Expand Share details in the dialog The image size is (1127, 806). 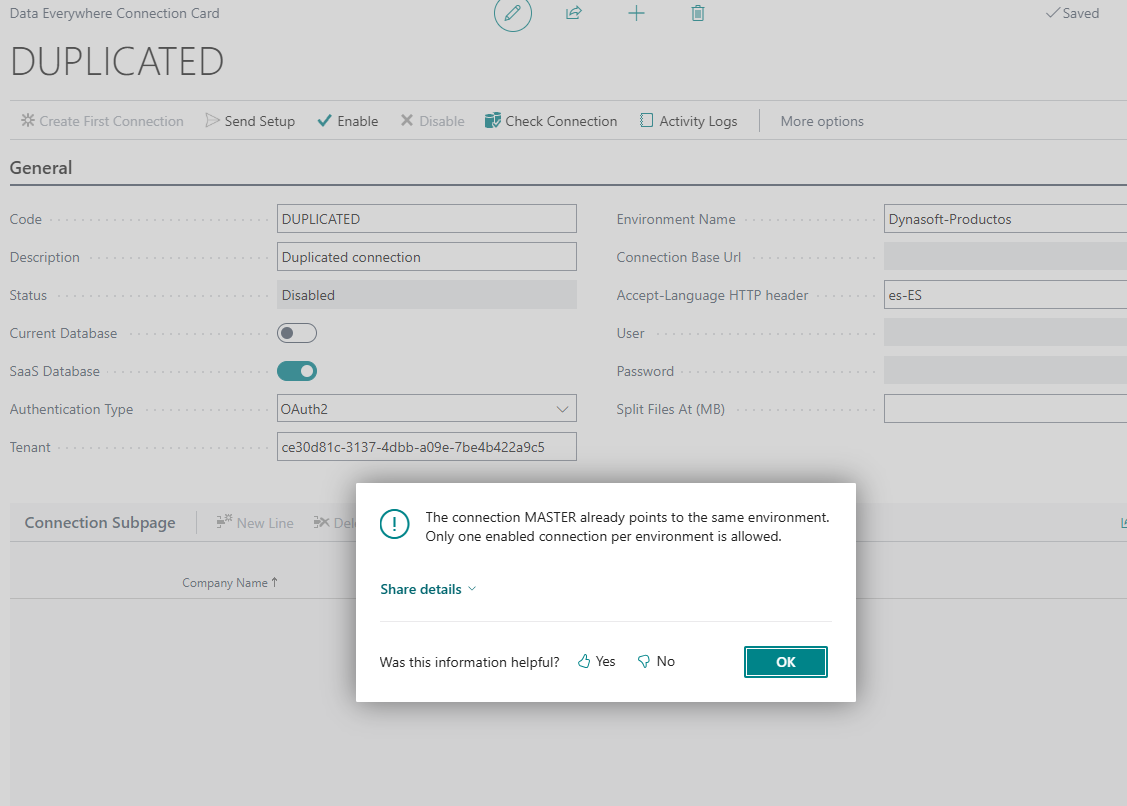428,590
